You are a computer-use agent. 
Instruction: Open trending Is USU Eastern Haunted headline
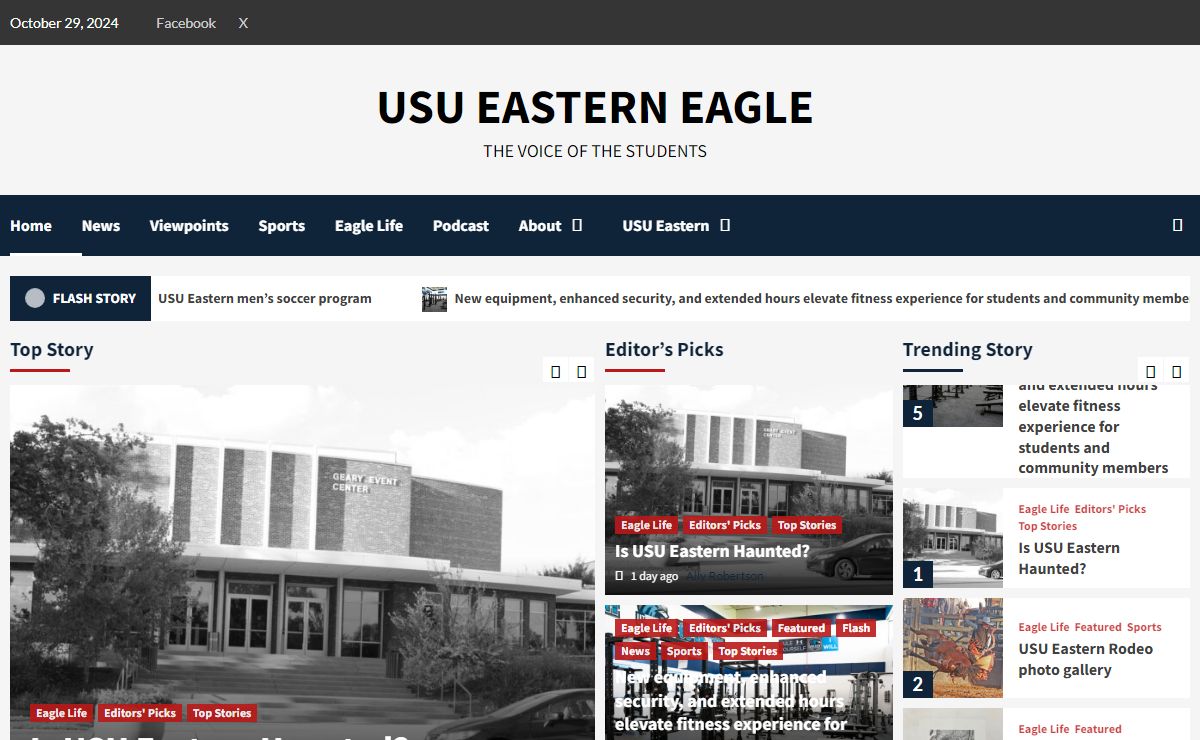click(1069, 558)
